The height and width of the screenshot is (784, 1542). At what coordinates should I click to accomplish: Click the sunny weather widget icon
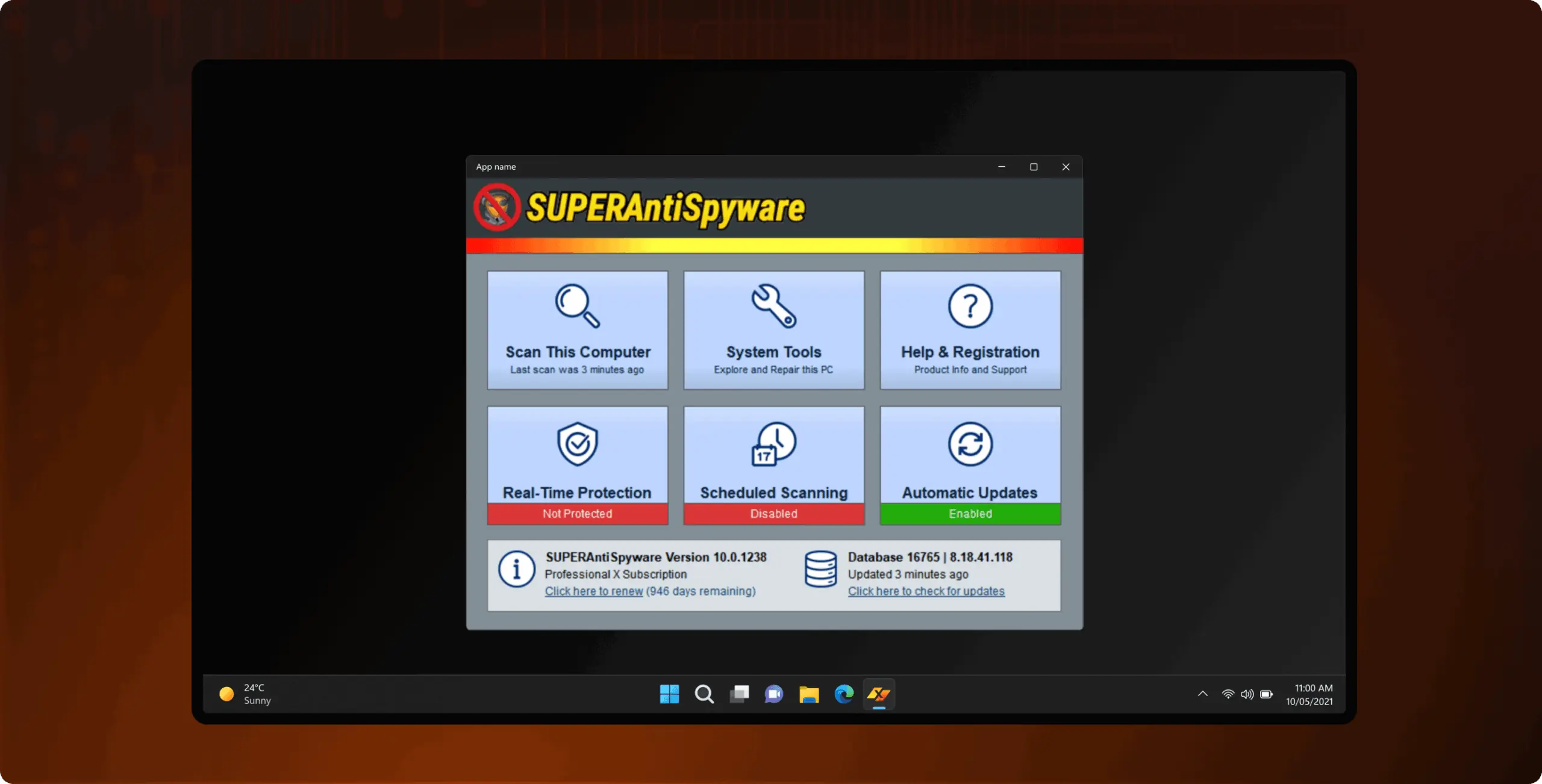(226, 694)
